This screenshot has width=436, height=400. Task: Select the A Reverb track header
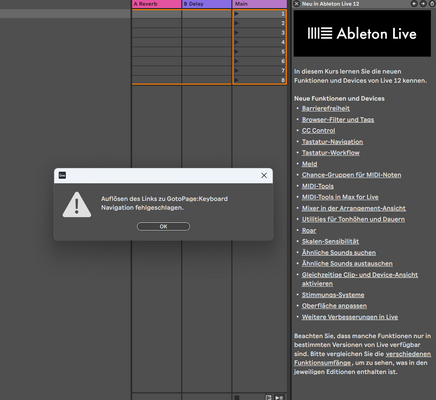[x=157, y=4]
